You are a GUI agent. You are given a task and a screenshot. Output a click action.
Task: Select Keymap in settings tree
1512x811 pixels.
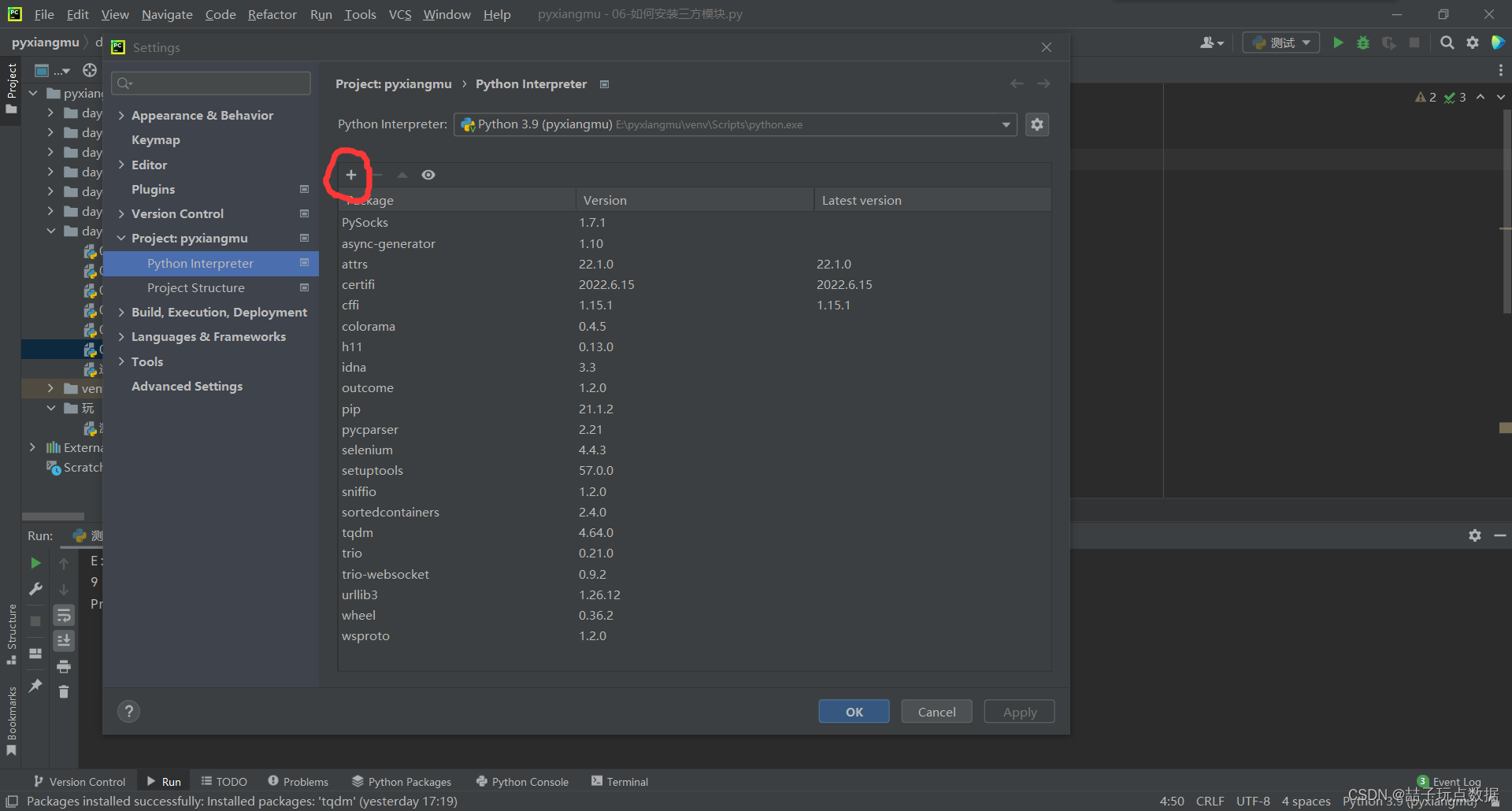[156, 139]
